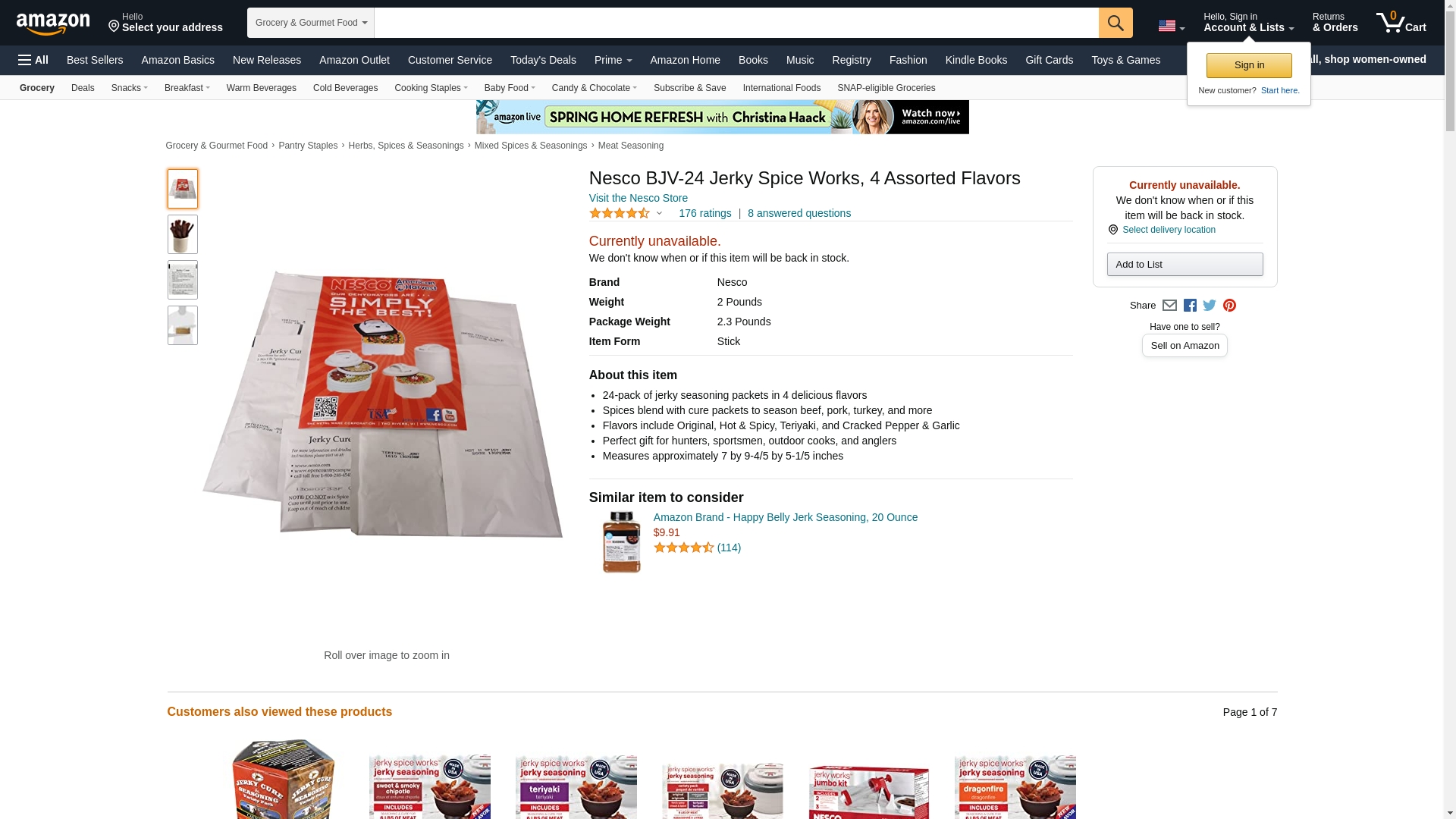
Task: Expand the star rating breakdown chevron
Action: tap(659, 214)
